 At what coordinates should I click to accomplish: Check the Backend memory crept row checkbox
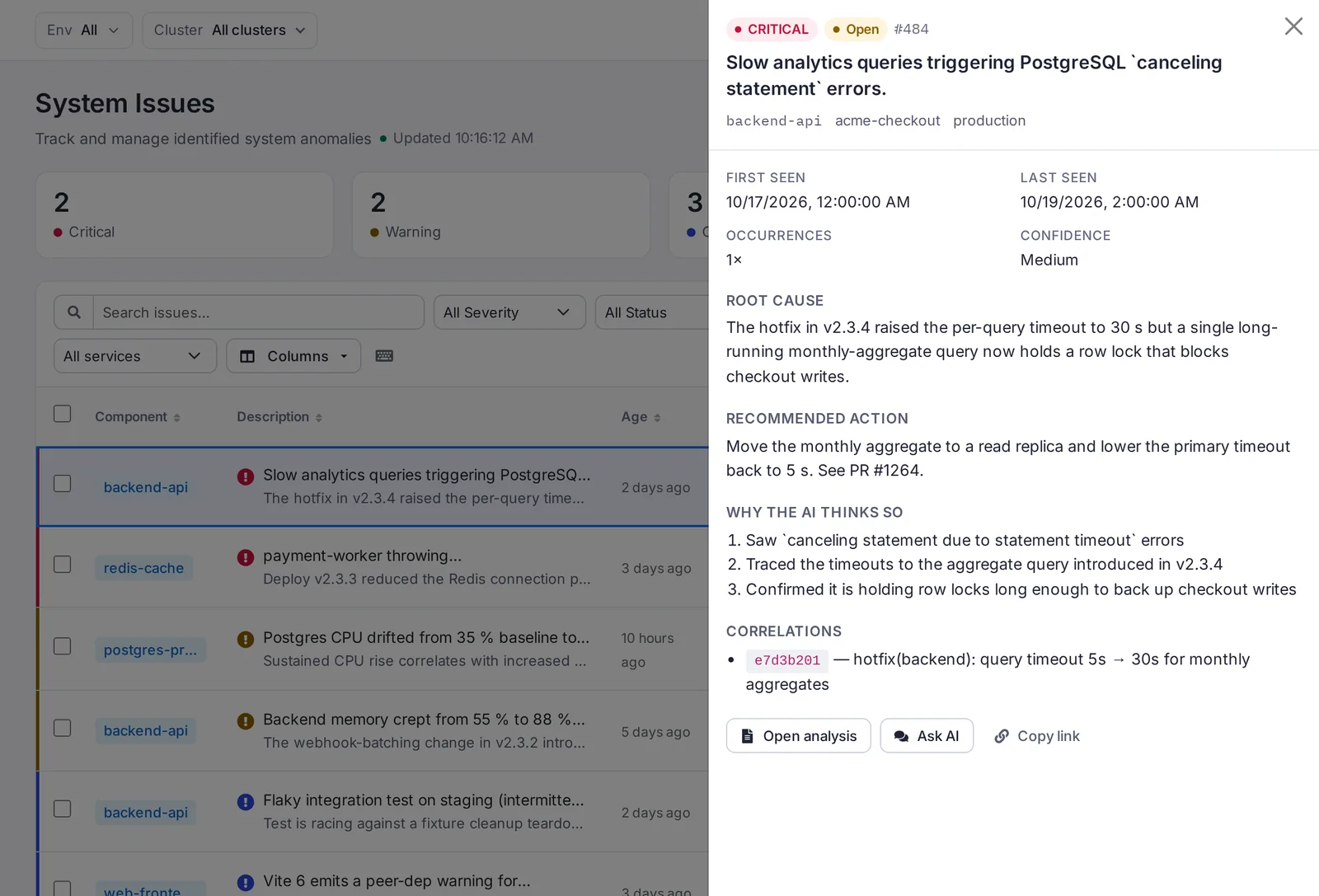click(63, 728)
